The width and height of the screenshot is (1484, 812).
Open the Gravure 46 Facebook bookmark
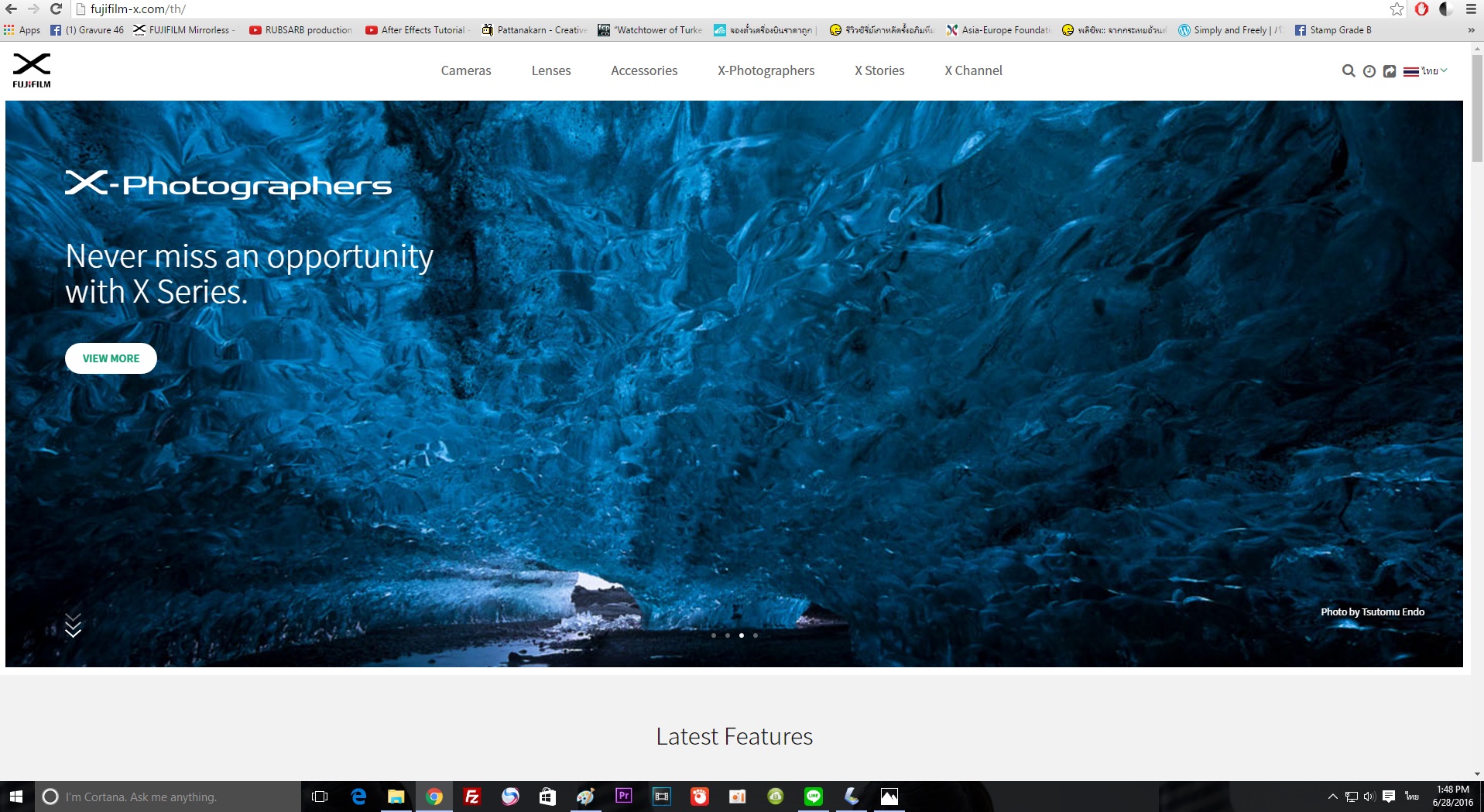coord(87,30)
